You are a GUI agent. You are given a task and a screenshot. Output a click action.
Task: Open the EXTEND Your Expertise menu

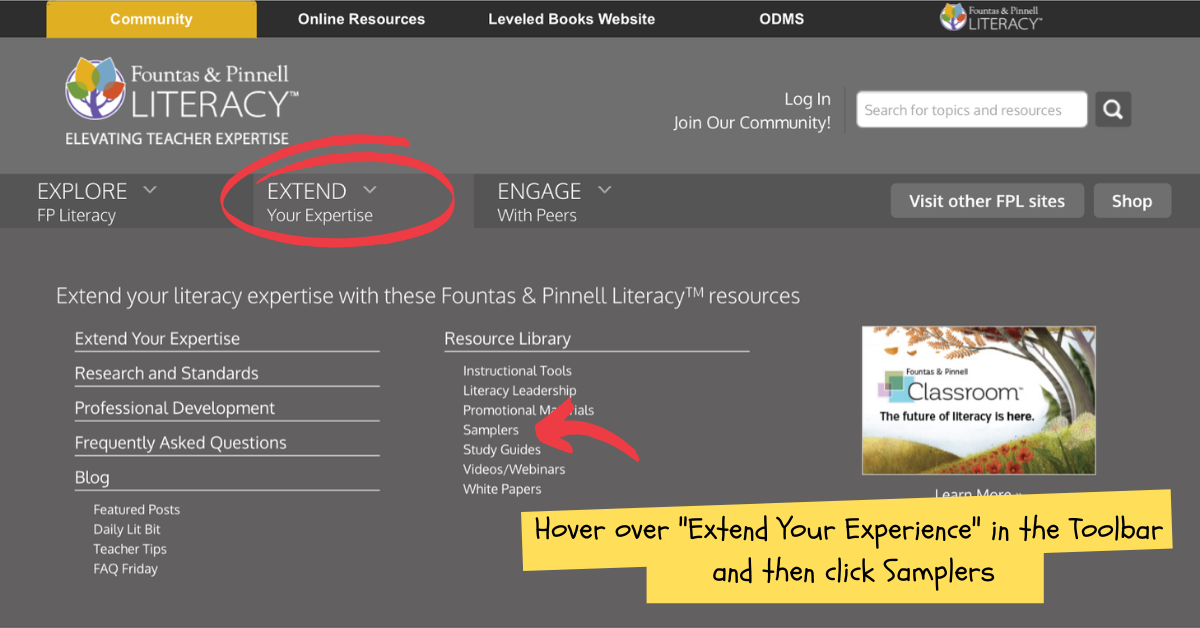click(322, 201)
